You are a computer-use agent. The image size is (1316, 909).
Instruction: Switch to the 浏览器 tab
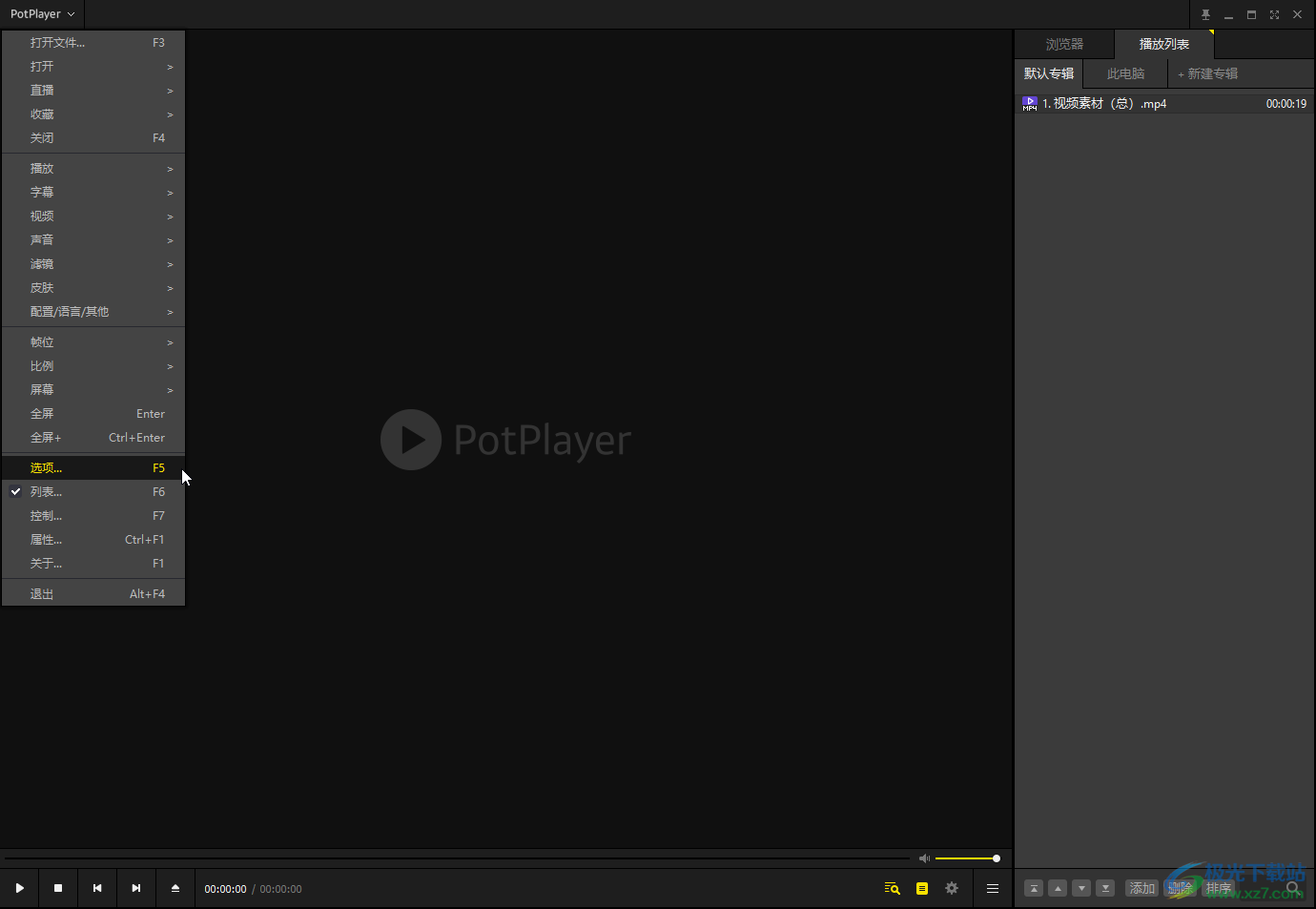[x=1064, y=44]
